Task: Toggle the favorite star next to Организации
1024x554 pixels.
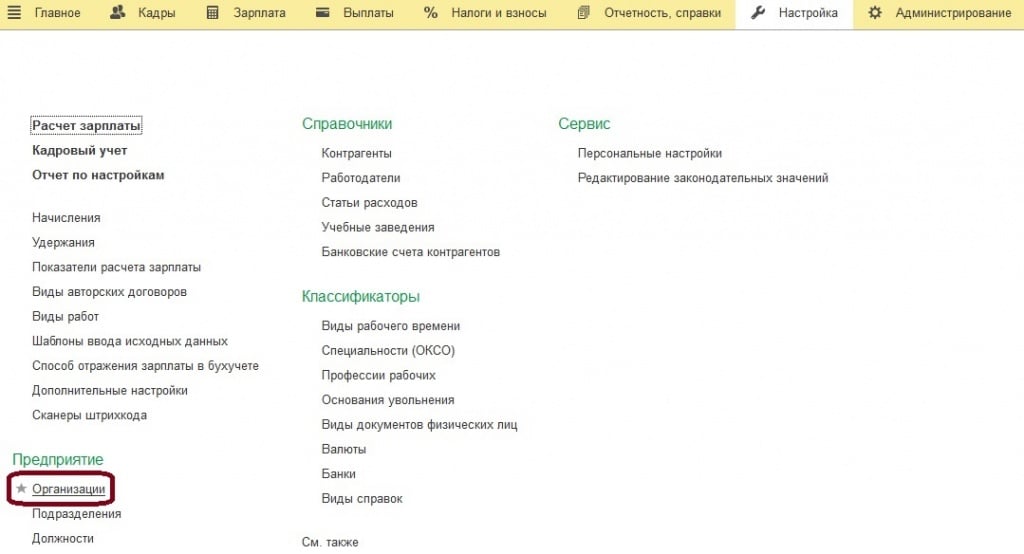Action: pos(21,489)
